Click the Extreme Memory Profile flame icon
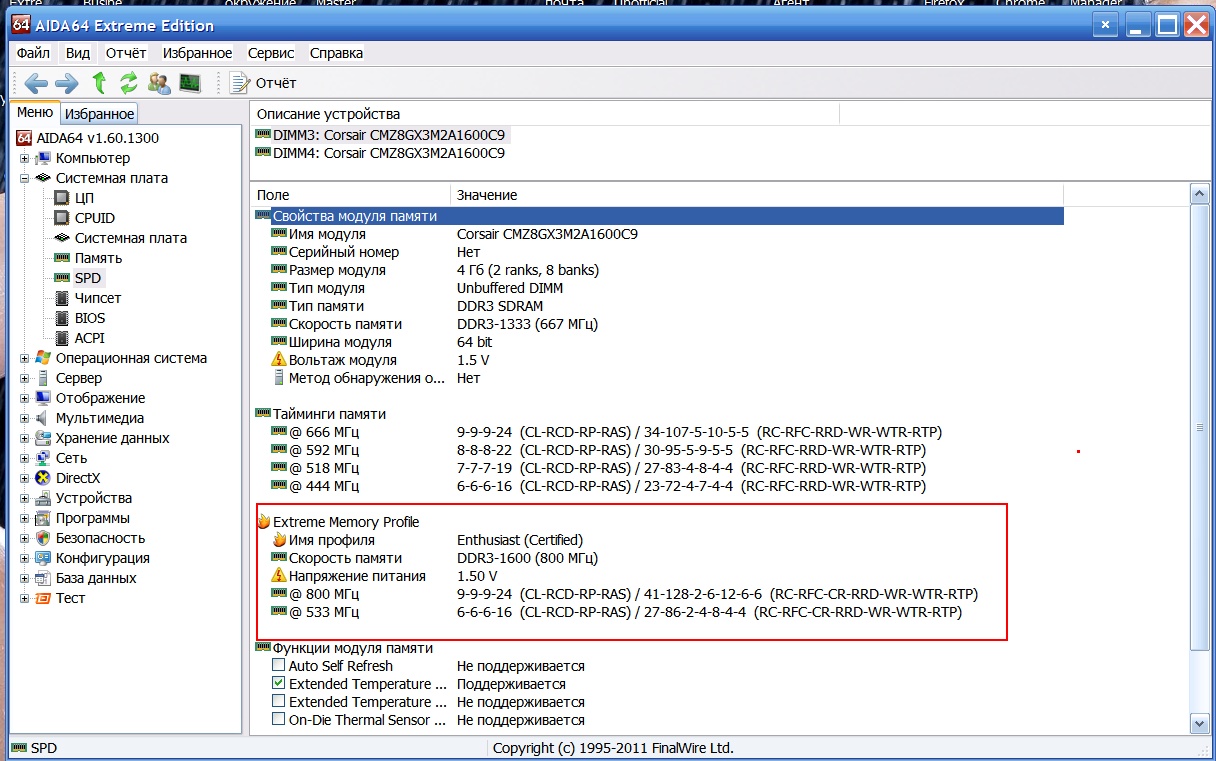The height and width of the screenshot is (761, 1216). point(263,522)
